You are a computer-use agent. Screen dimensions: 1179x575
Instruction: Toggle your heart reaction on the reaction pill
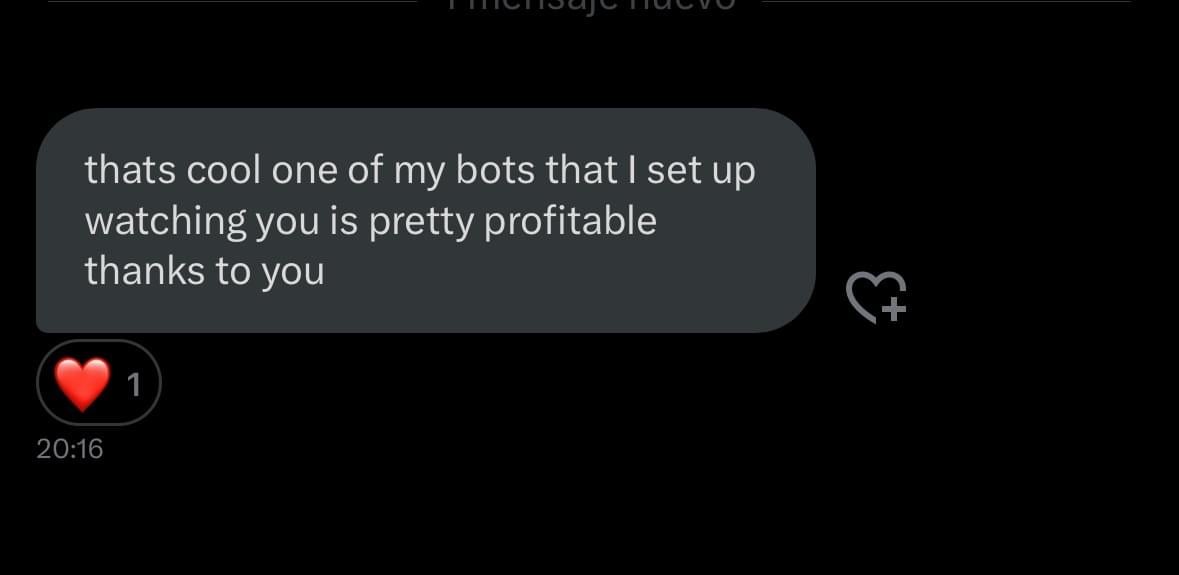[99, 383]
